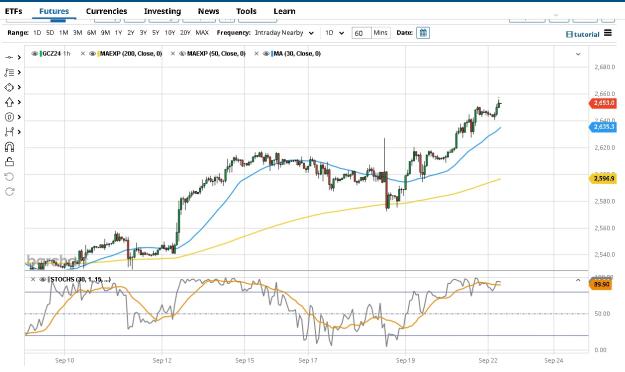
Task: Click the yellow 2,596.9 axis label
Action: (603, 178)
